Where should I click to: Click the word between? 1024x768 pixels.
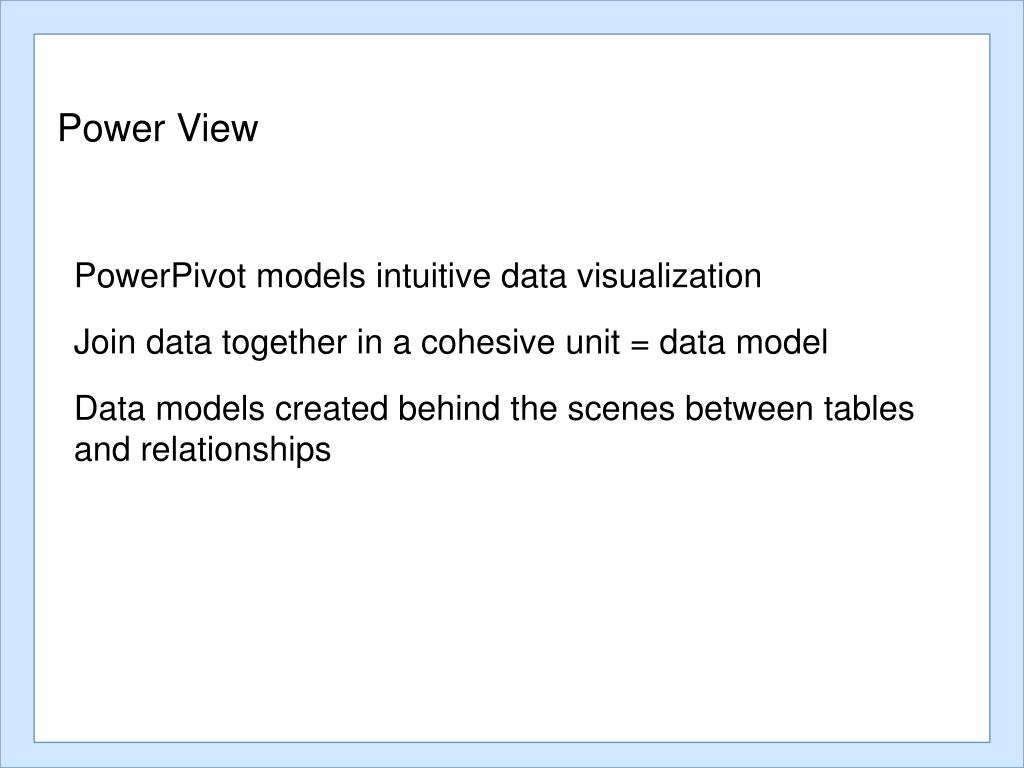tap(749, 409)
